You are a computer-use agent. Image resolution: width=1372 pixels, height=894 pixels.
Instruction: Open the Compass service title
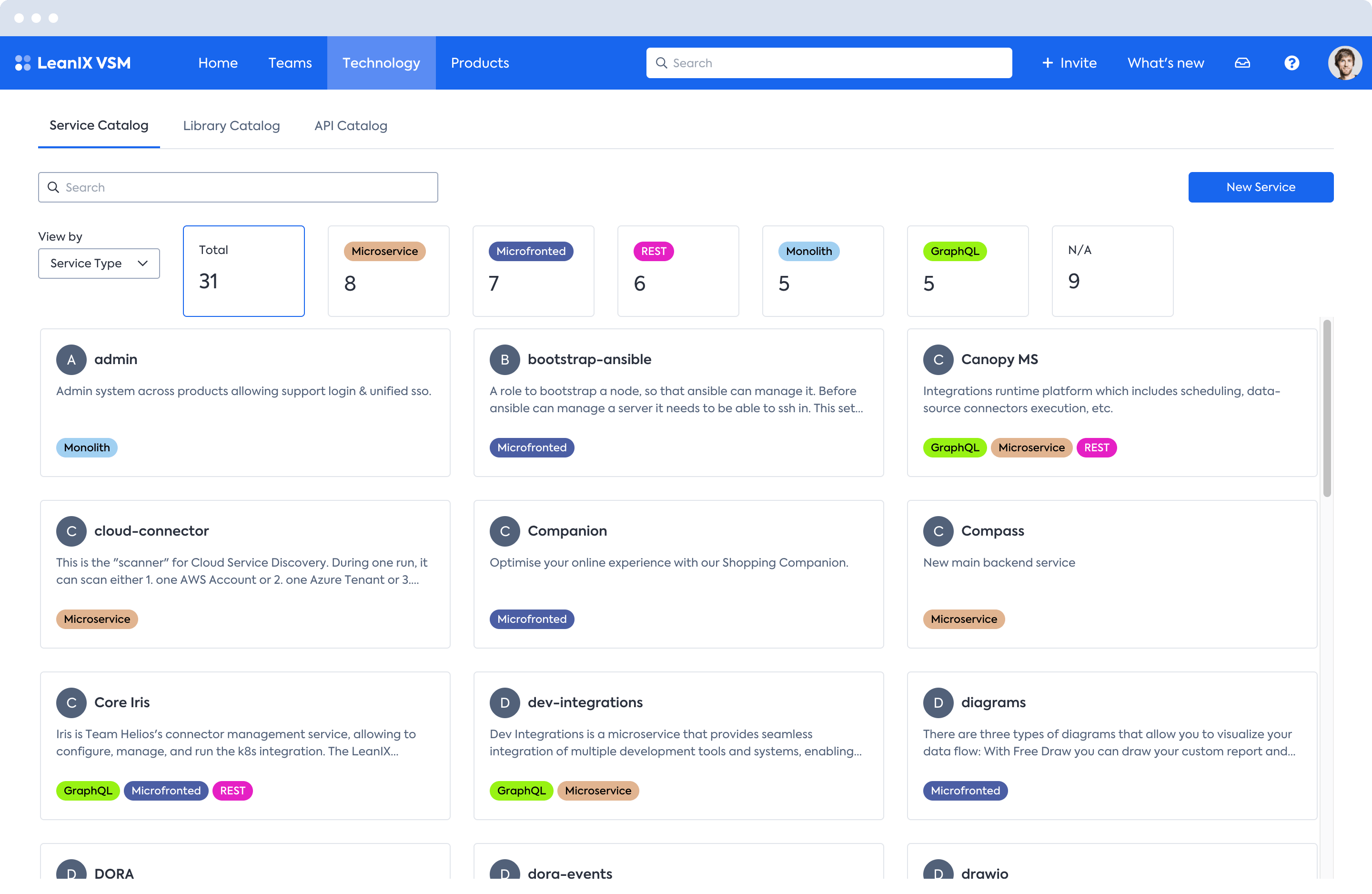point(993,531)
